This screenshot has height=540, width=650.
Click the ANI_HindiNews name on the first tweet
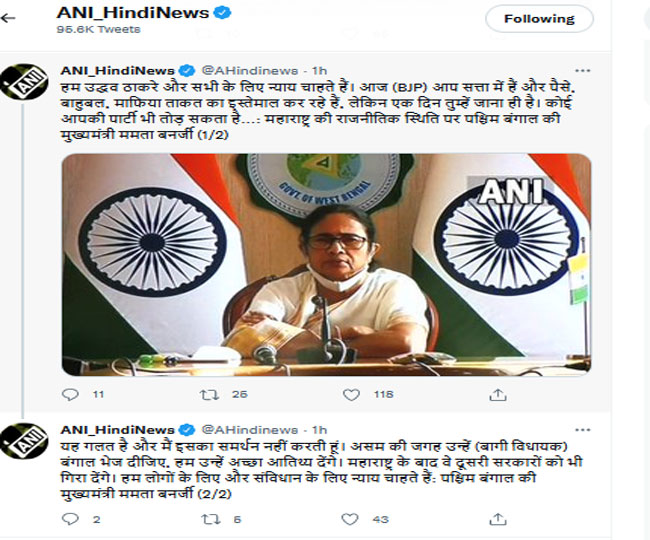(x=118, y=70)
